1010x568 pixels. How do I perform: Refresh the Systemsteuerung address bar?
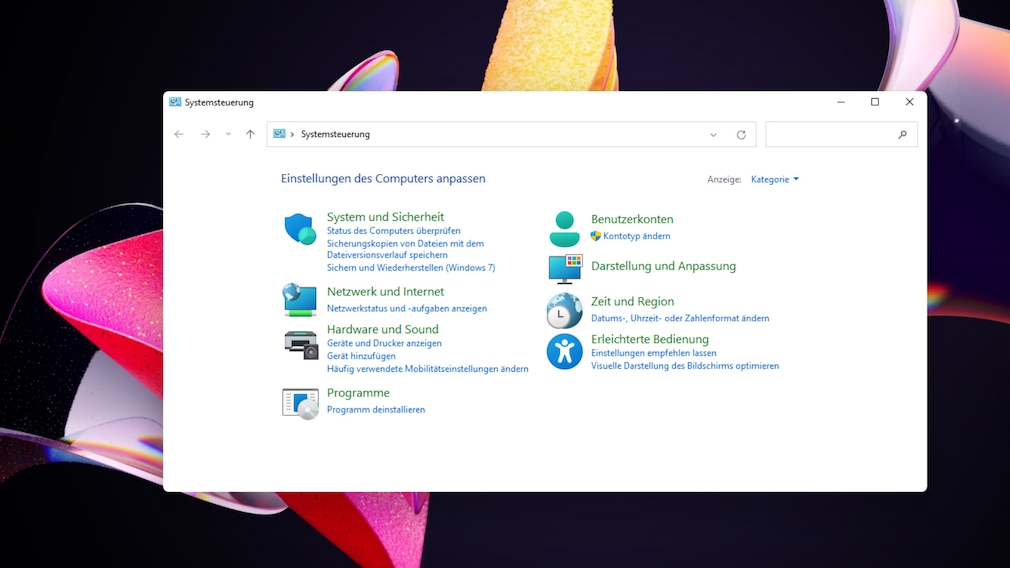[x=741, y=135]
